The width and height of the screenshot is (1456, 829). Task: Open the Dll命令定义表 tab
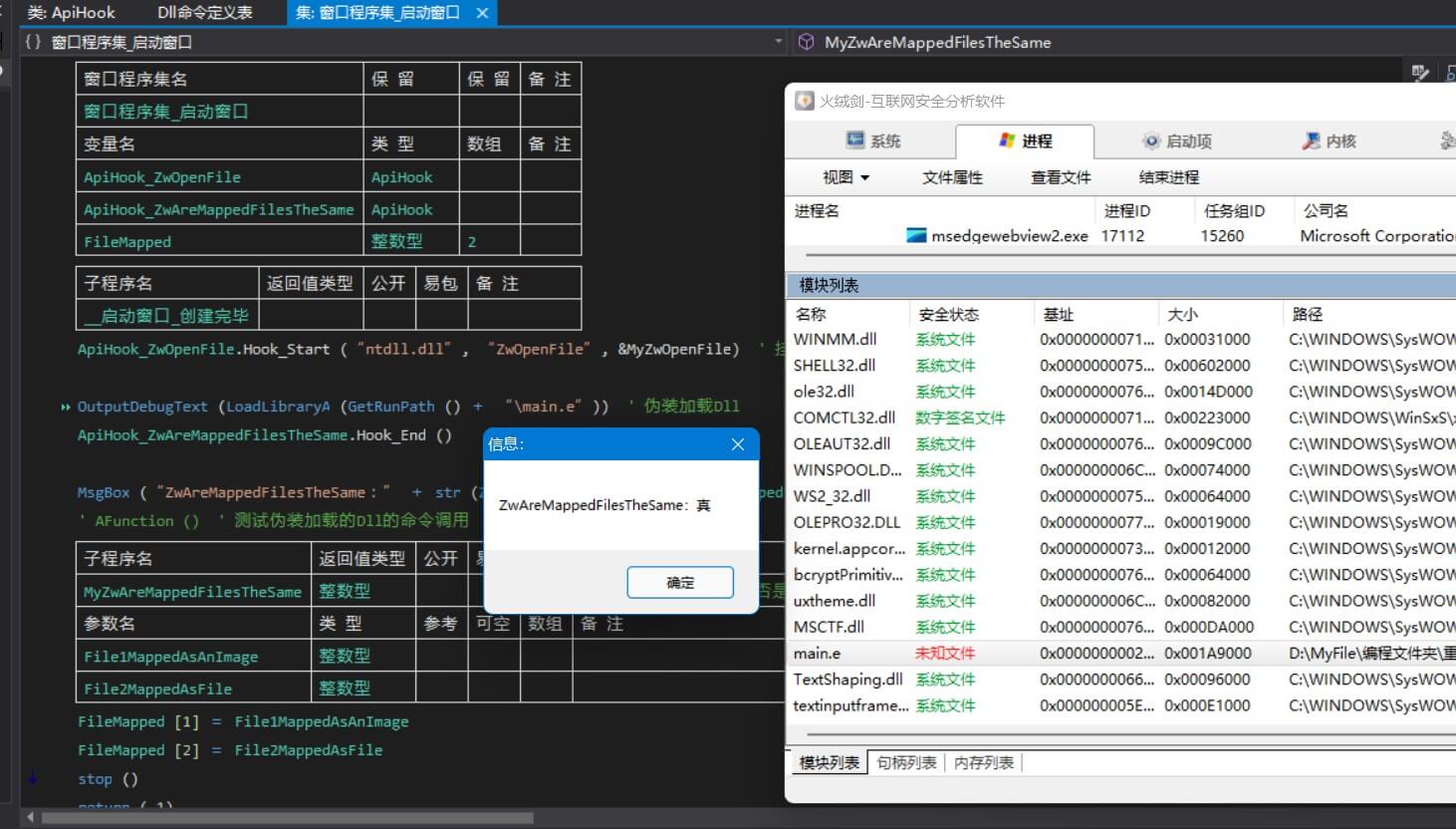coord(203,12)
